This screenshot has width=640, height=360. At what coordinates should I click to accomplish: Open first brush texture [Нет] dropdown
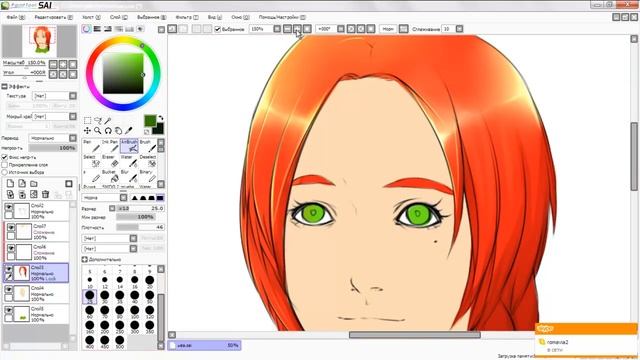click(x=133, y=238)
